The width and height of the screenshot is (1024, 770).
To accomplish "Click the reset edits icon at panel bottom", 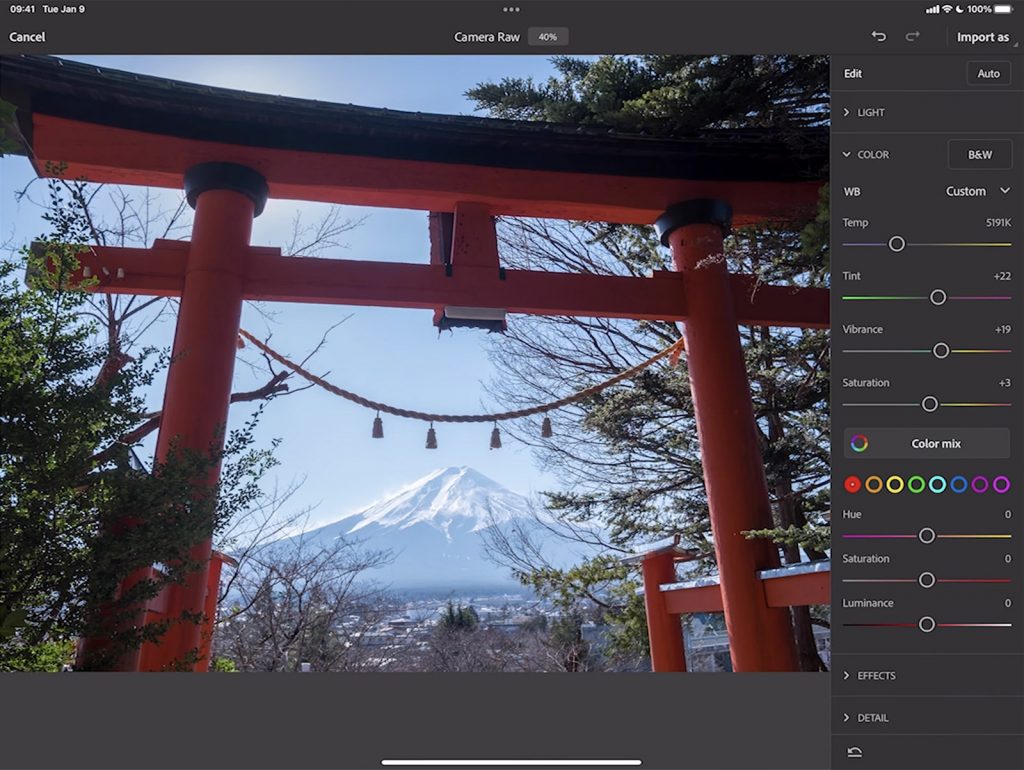I will pyautogui.click(x=854, y=752).
